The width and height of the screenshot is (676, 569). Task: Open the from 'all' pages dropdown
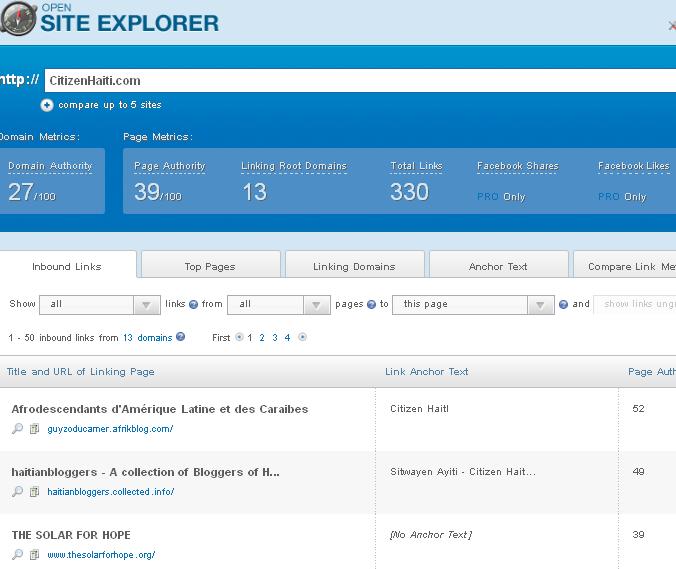[x=279, y=305]
